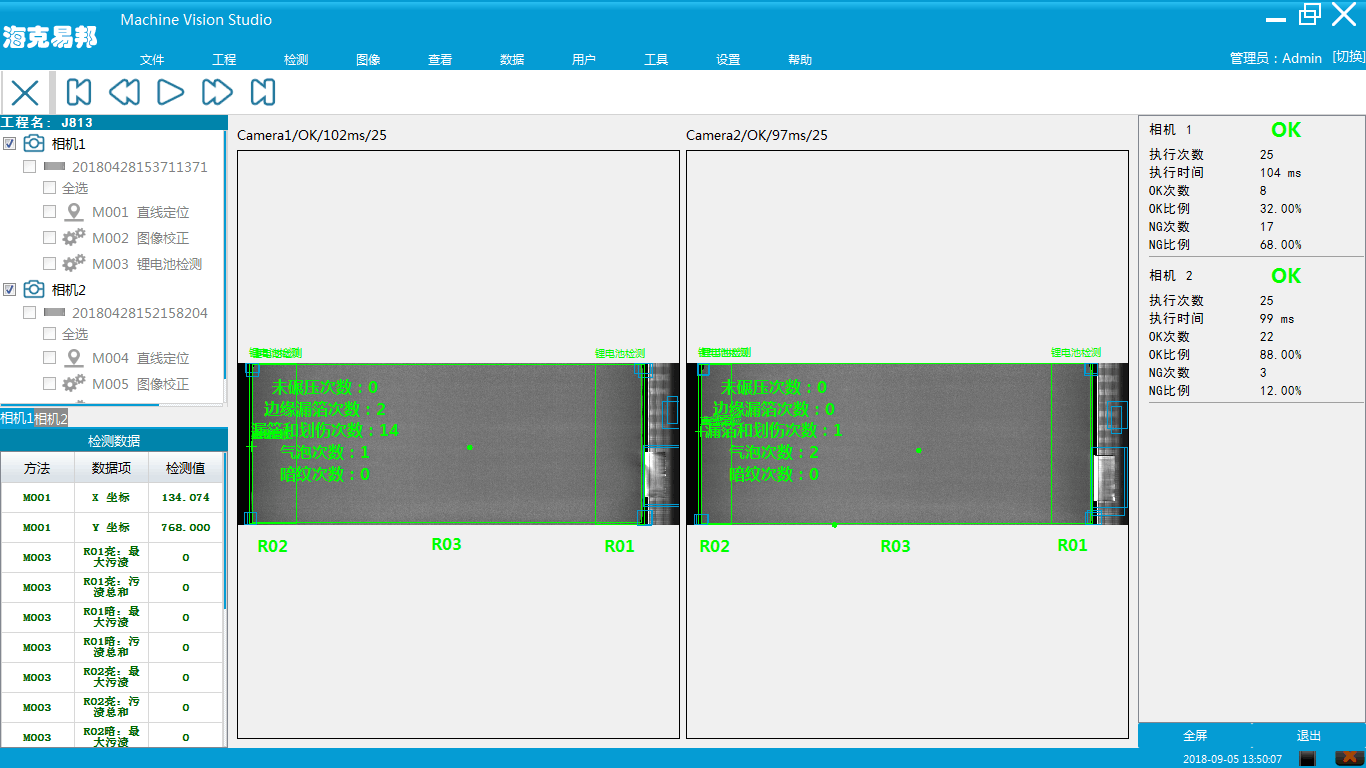Skip to the last frame
Screen dimensions: 1366x768
263,93
